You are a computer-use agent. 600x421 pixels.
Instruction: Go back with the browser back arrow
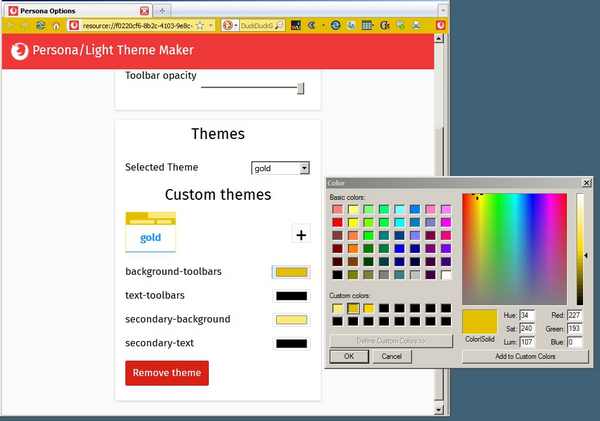point(10,26)
